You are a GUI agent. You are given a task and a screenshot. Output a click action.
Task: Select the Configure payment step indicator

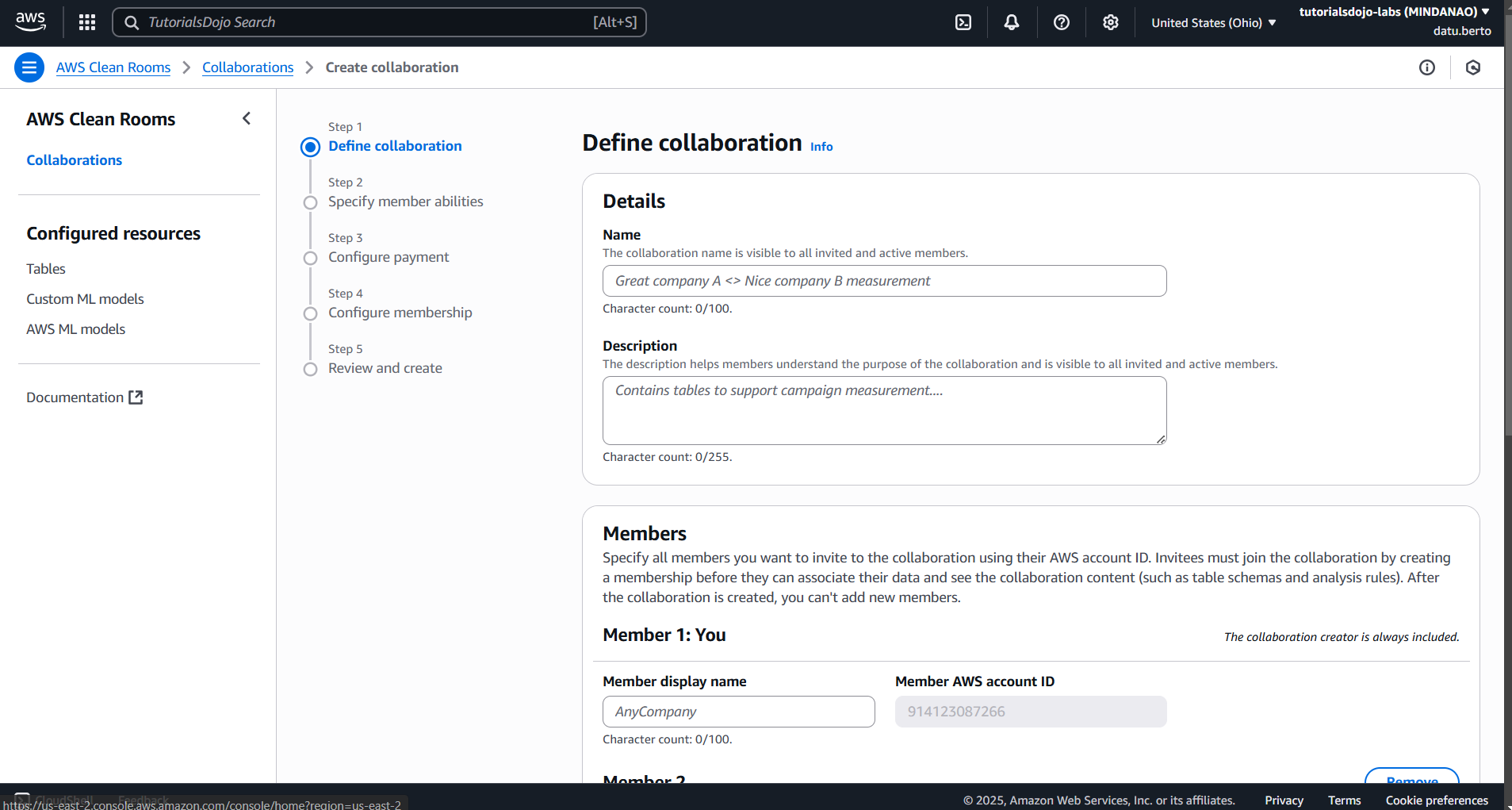point(310,258)
